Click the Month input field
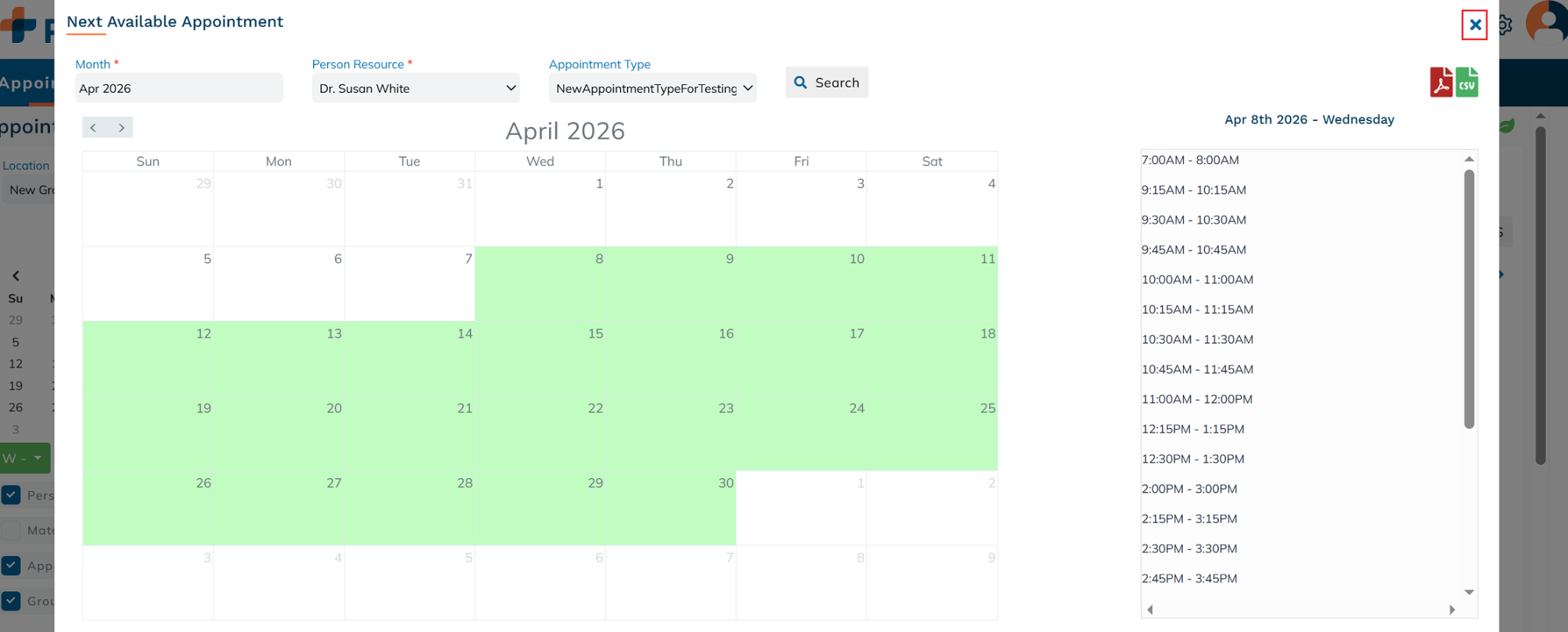 click(x=178, y=88)
